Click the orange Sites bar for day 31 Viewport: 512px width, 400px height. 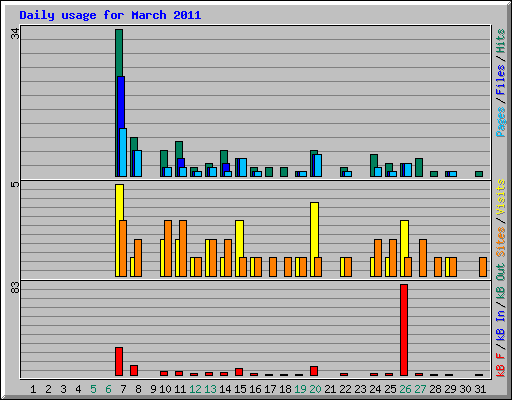483,267
